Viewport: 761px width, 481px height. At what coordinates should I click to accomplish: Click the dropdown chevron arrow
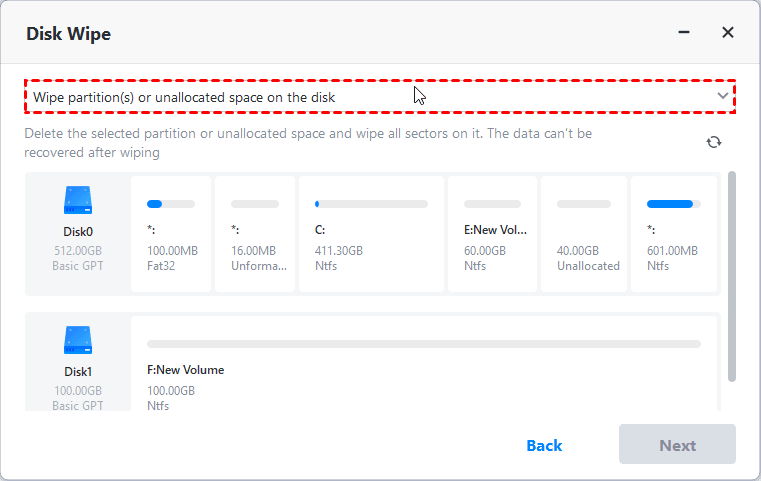[723, 97]
